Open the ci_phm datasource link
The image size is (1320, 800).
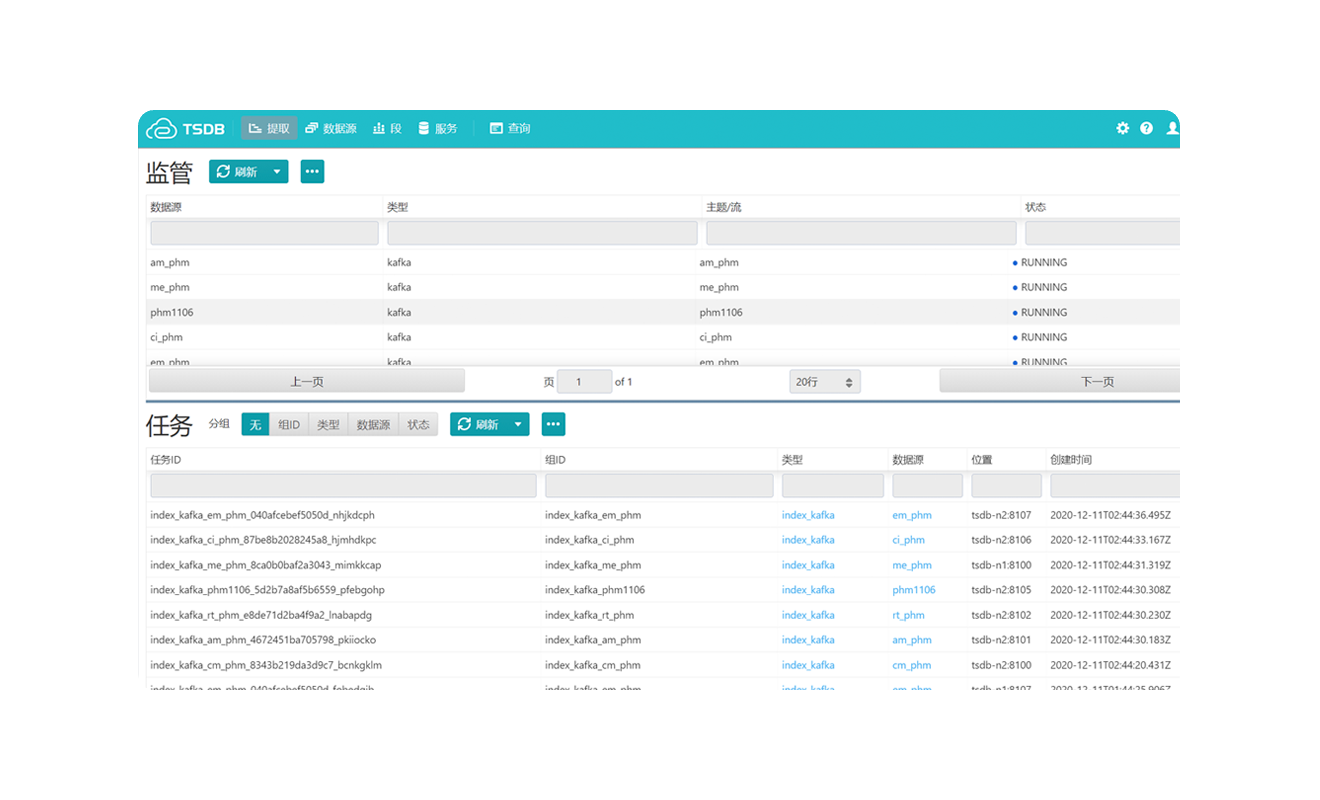pos(909,540)
